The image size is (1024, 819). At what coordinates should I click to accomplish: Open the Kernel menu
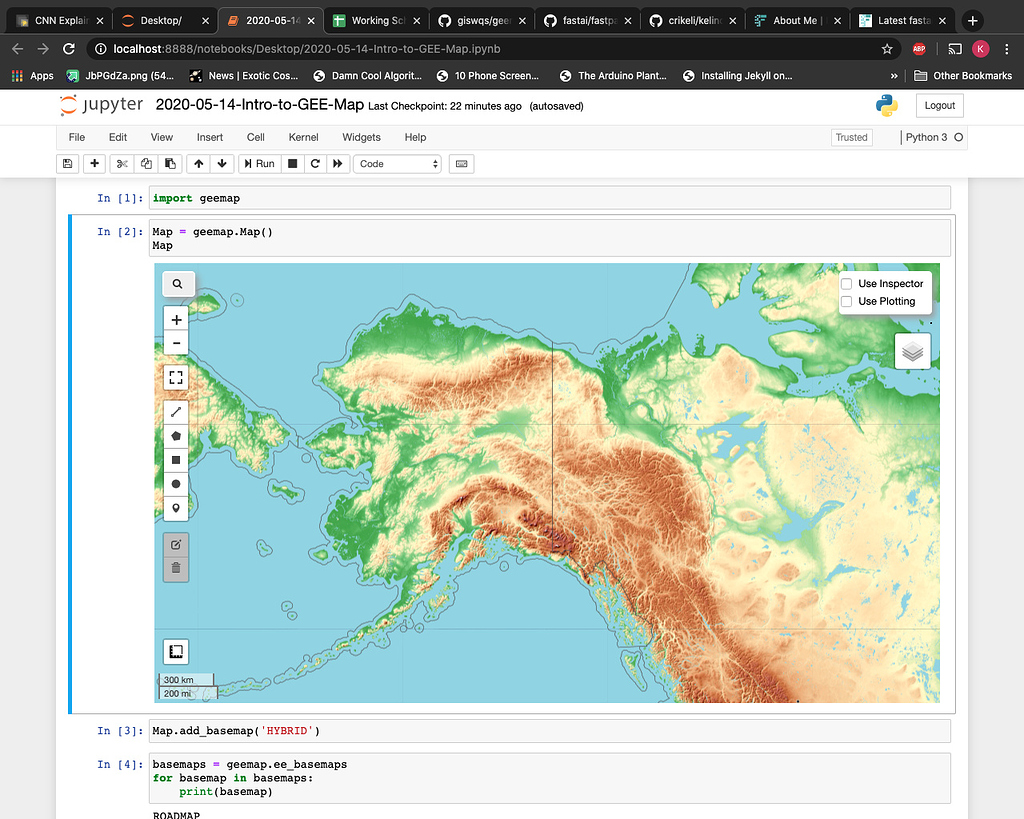coord(303,137)
